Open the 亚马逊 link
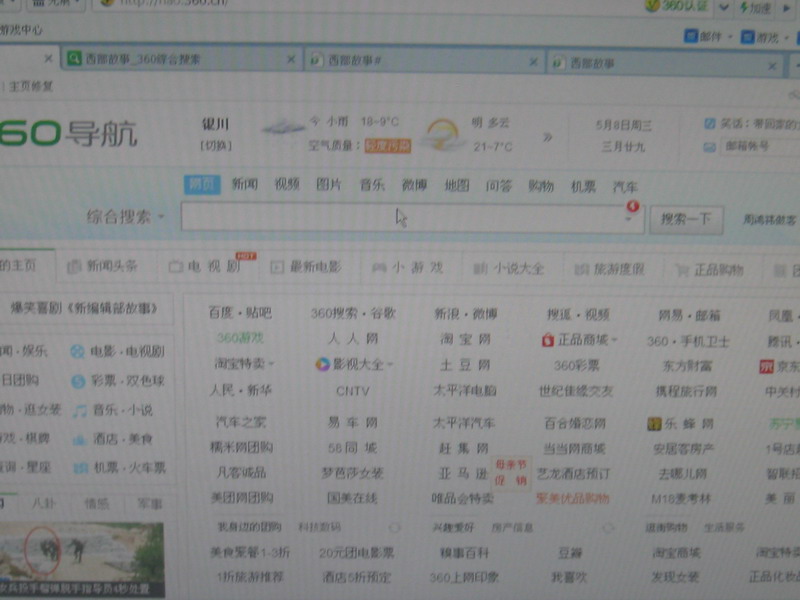 pyautogui.click(x=463, y=473)
